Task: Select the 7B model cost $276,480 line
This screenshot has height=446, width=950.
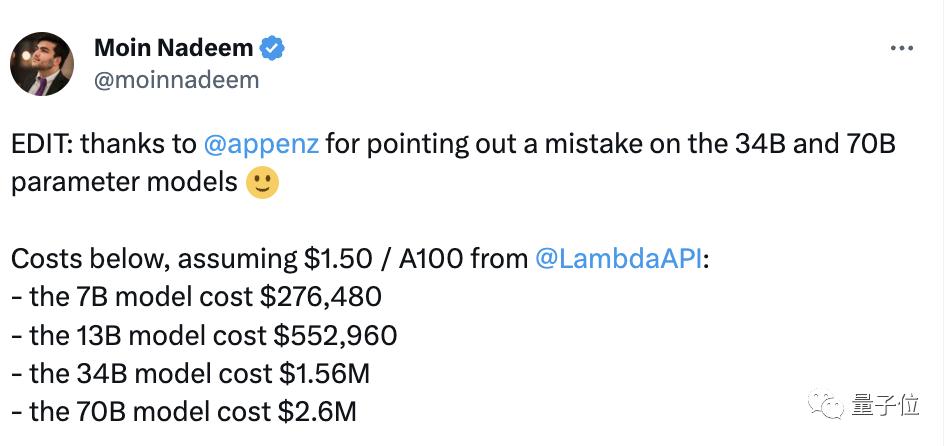Action: click(196, 298)
